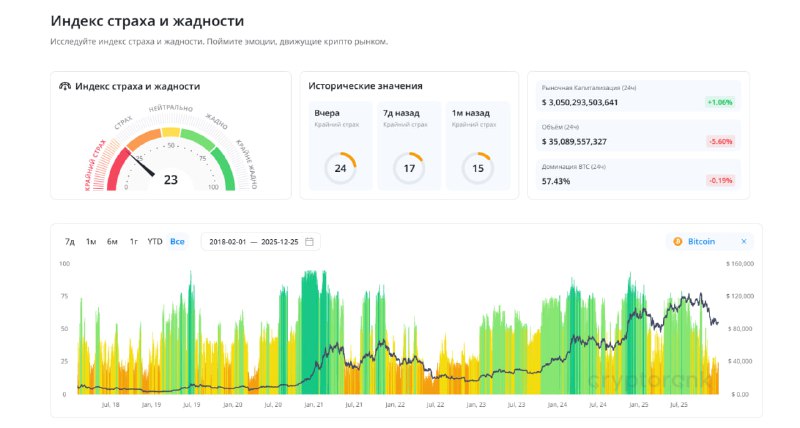Open the 2018-02-01 — 2025-12-25 date picker
The image size is (800, 428).
tap(255, 242)
